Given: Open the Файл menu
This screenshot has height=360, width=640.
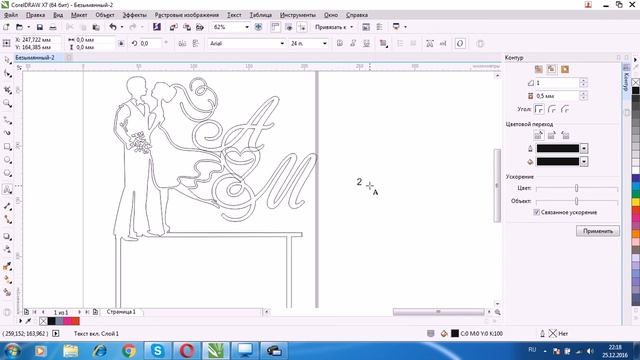Looking at the screenshot, I should 11,15.
